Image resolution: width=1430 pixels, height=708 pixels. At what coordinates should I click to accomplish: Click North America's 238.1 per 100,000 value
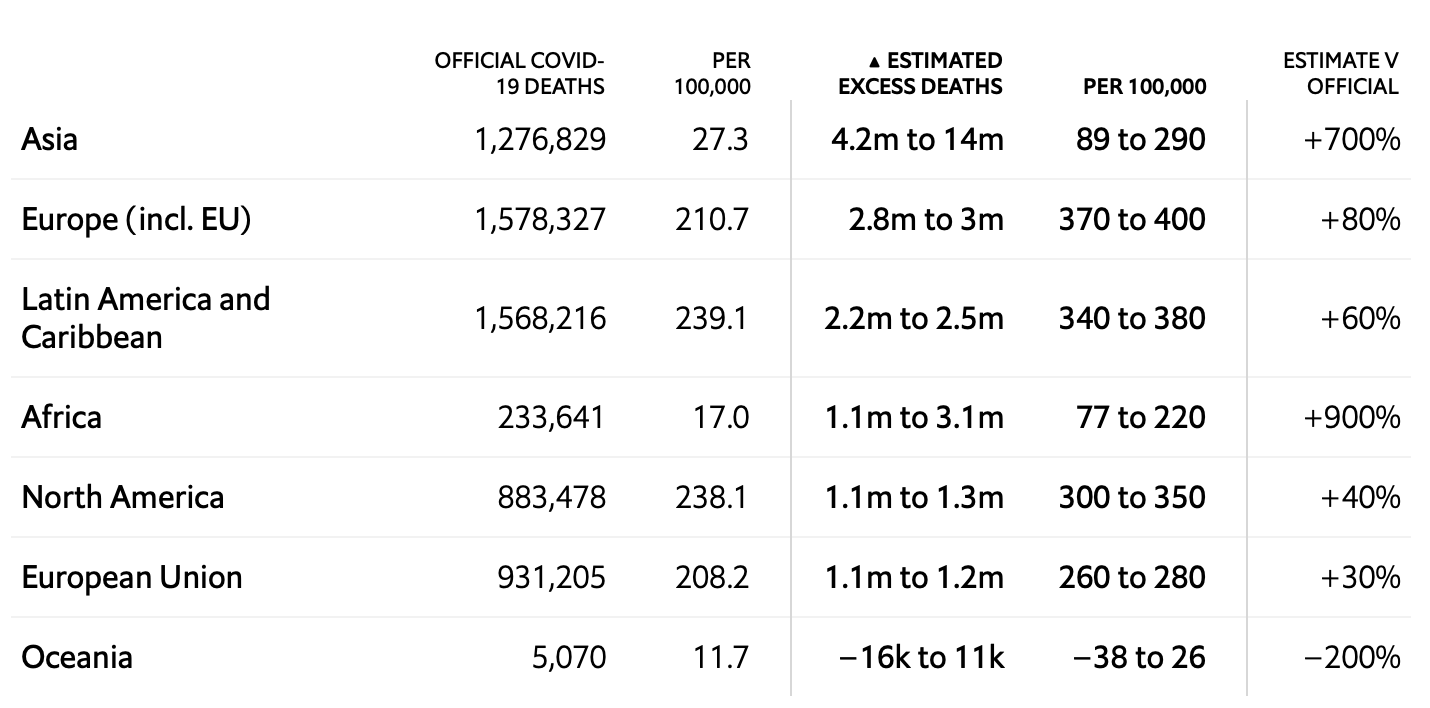click(711, 497)
